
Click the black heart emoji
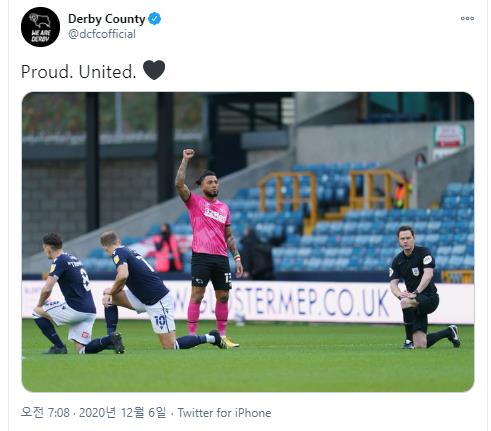[x=154, y=70]
